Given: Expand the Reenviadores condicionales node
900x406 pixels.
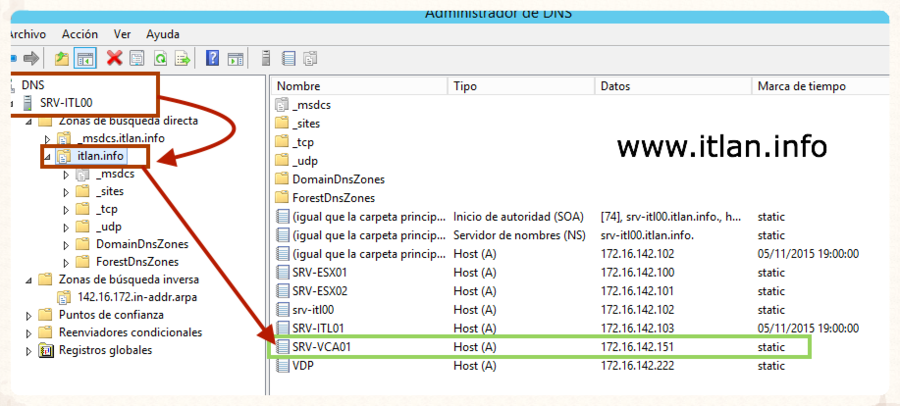Looking at the screenshot, I should click(x=29, y=333).
